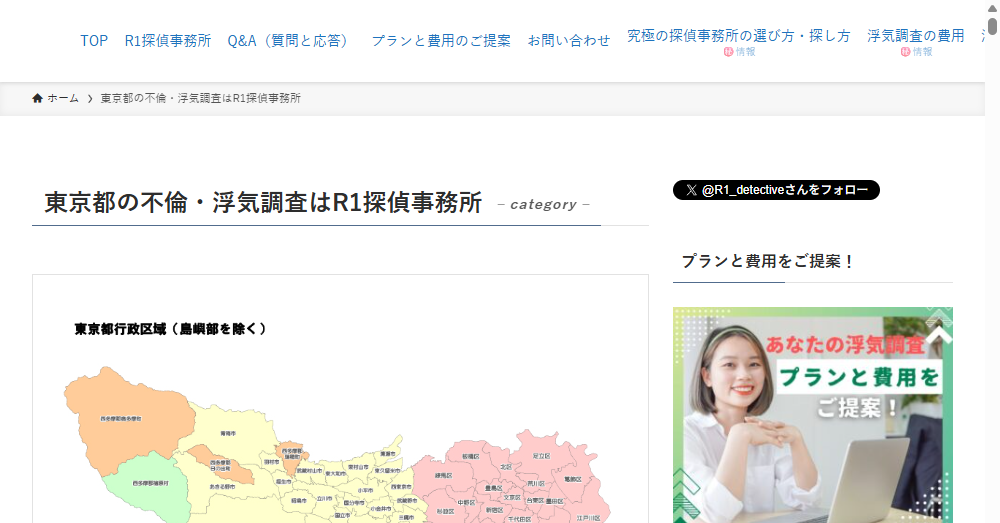The height and width of the screenshot is (523, 1000).
Task: Open 究極の探偵事務所の選び方・探し方 menu link
Action: click(739, 36)
